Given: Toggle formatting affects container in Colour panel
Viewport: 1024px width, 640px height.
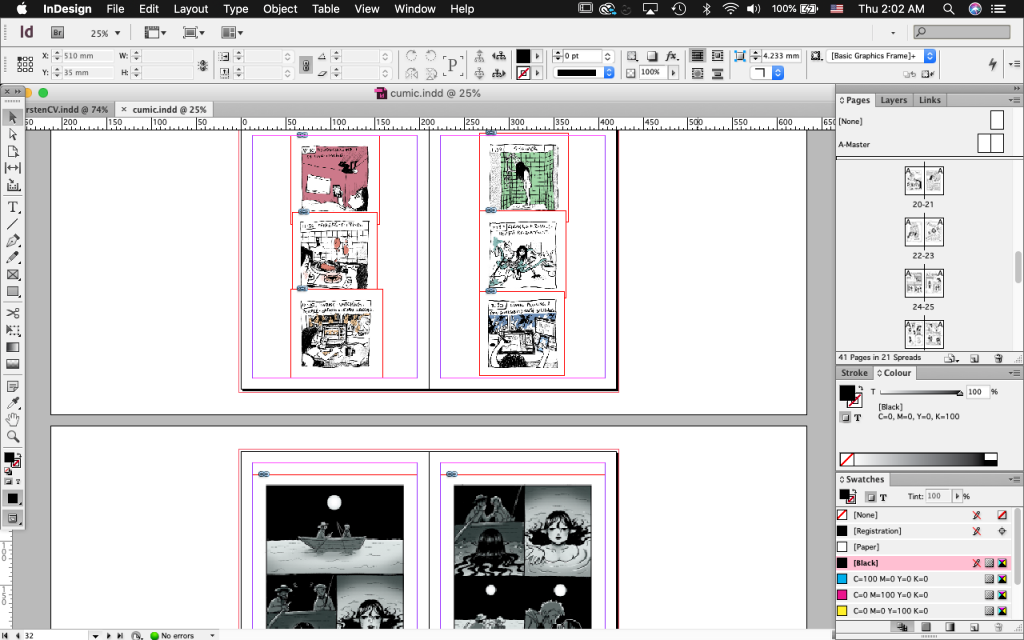Looking at the screenshot, I should 845,417.
